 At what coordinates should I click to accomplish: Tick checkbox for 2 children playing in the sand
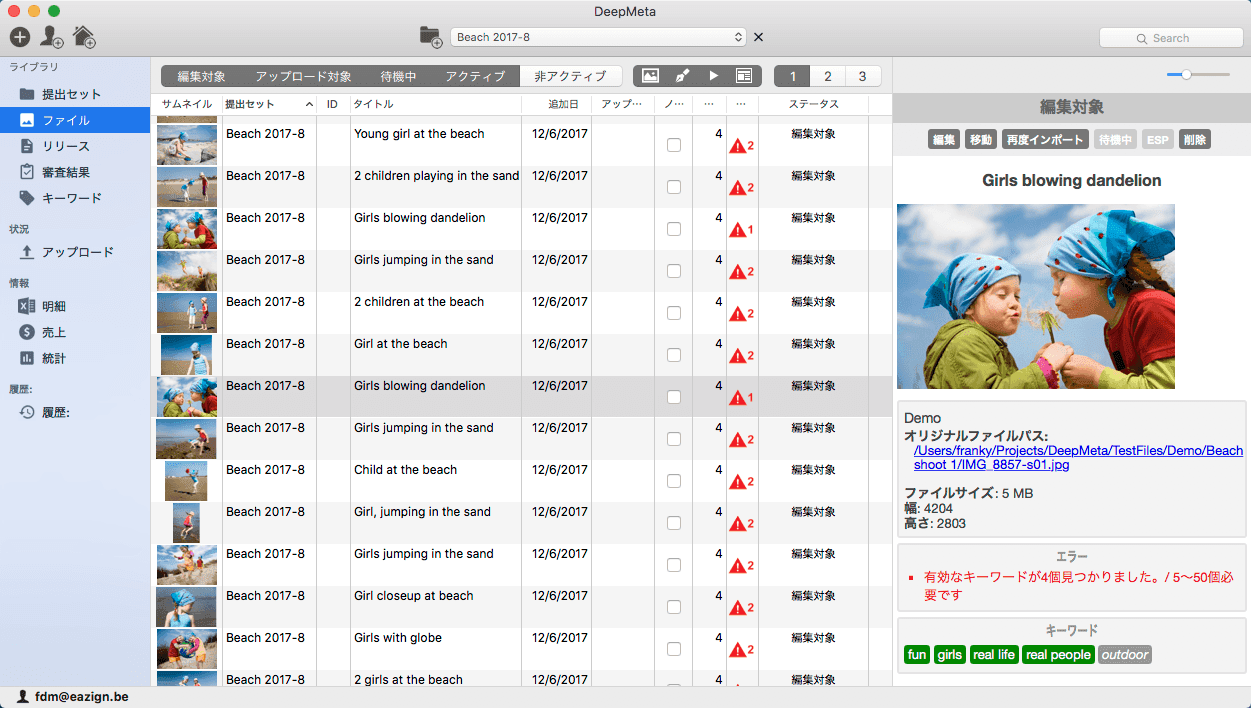[x=674, y=187]
